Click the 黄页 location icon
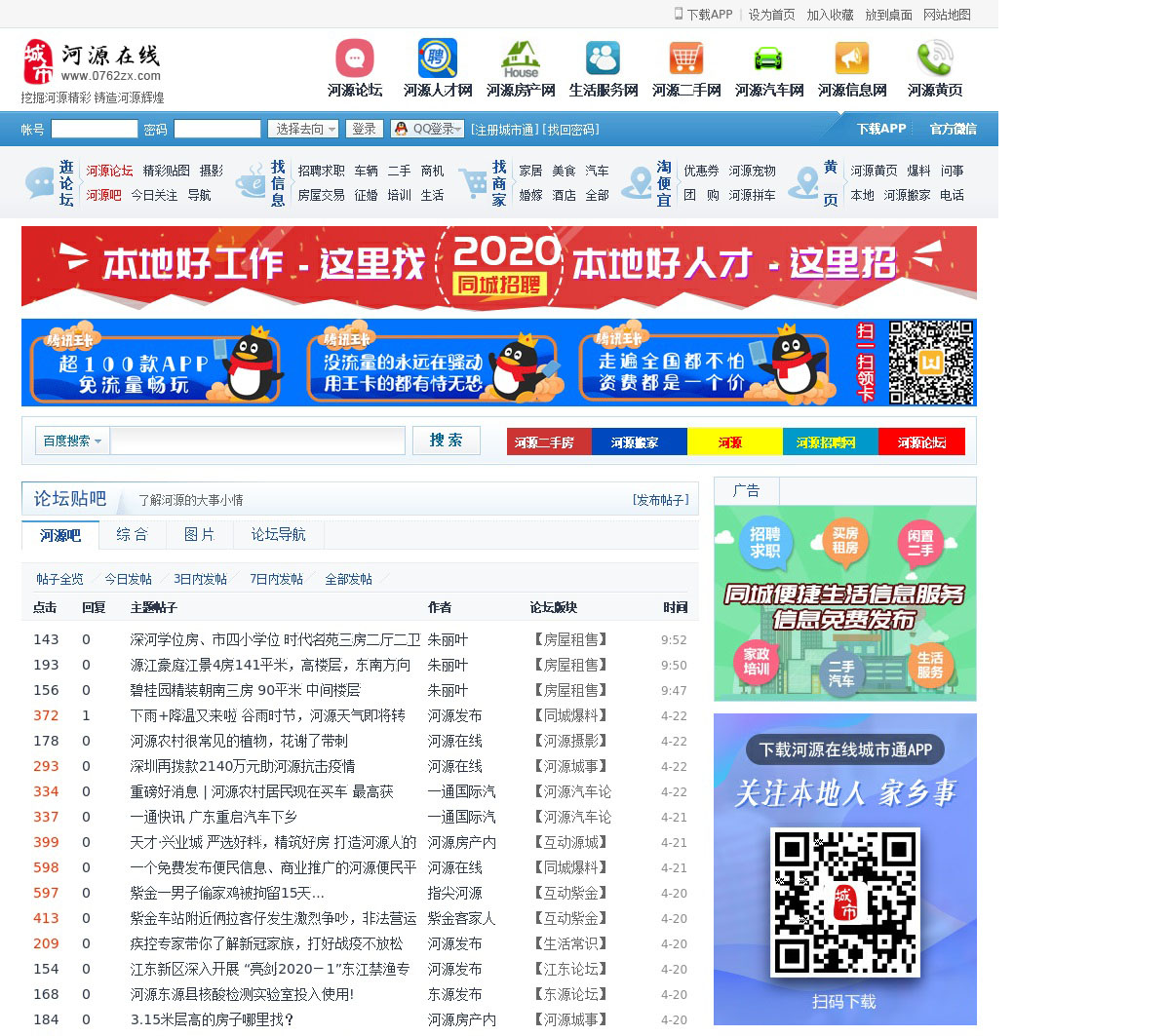1170x1036 pixels. click(x=803, y=182)
